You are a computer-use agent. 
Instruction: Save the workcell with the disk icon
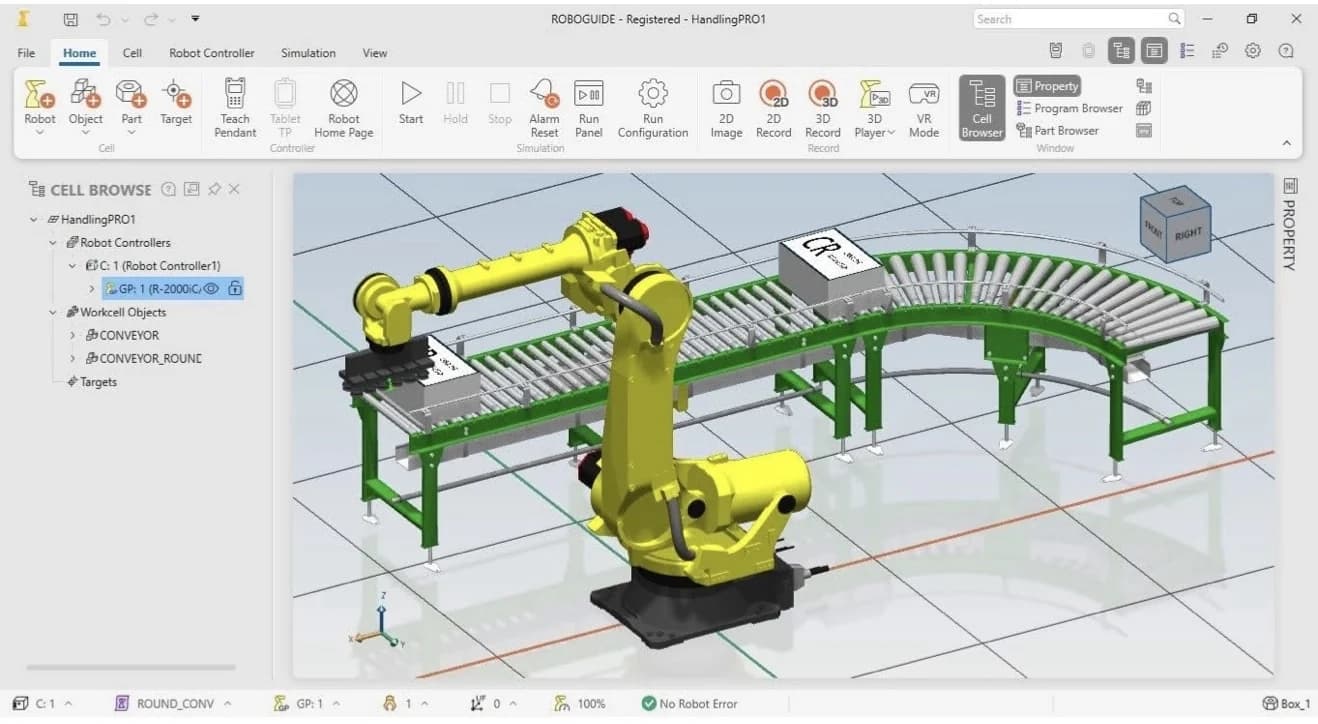(x=70, y=19)
